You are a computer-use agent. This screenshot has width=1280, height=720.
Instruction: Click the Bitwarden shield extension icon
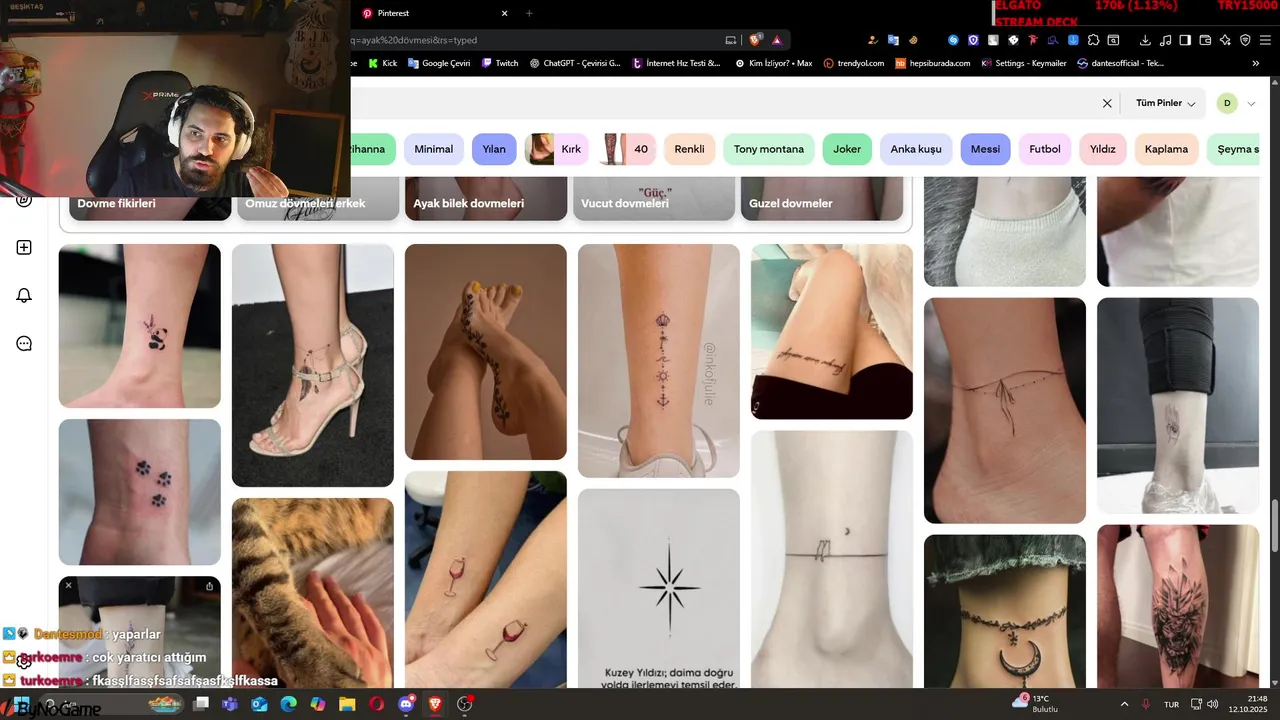point(973,40)
